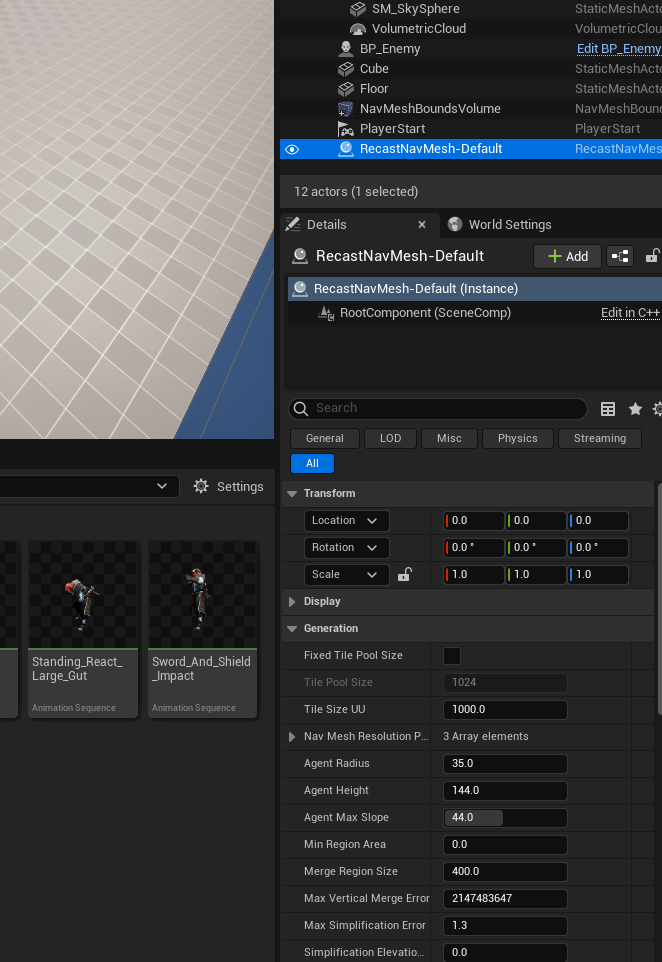Expand Nav Mesh Resolution Params array
Viewport: 662px width, 962px height.
pos(292,737)
